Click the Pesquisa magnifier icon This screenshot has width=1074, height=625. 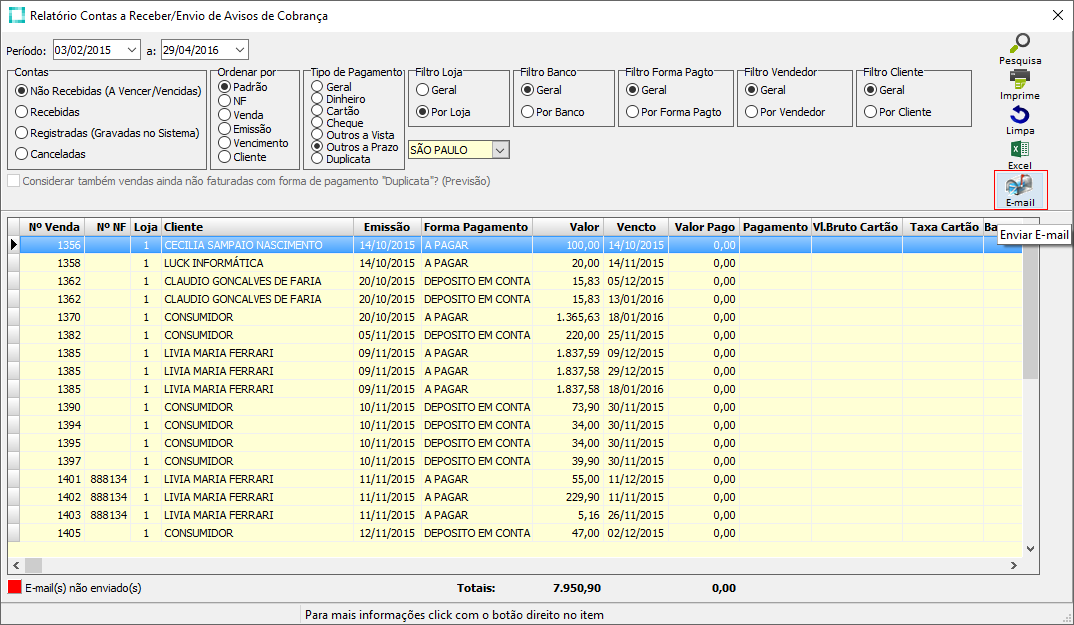tap(1020, 44)
